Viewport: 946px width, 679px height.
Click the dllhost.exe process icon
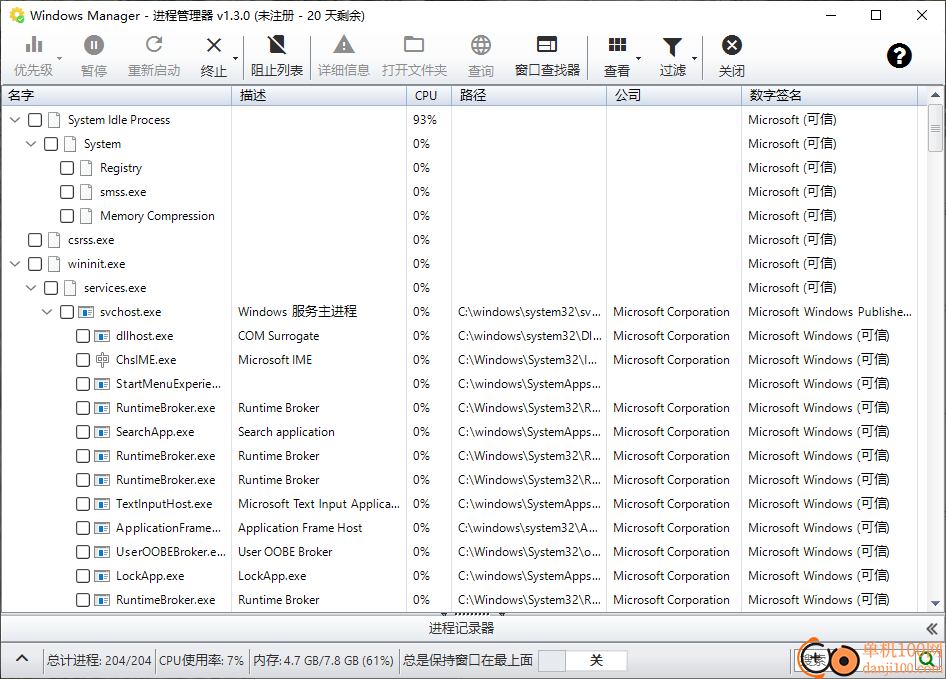(102, 336)
